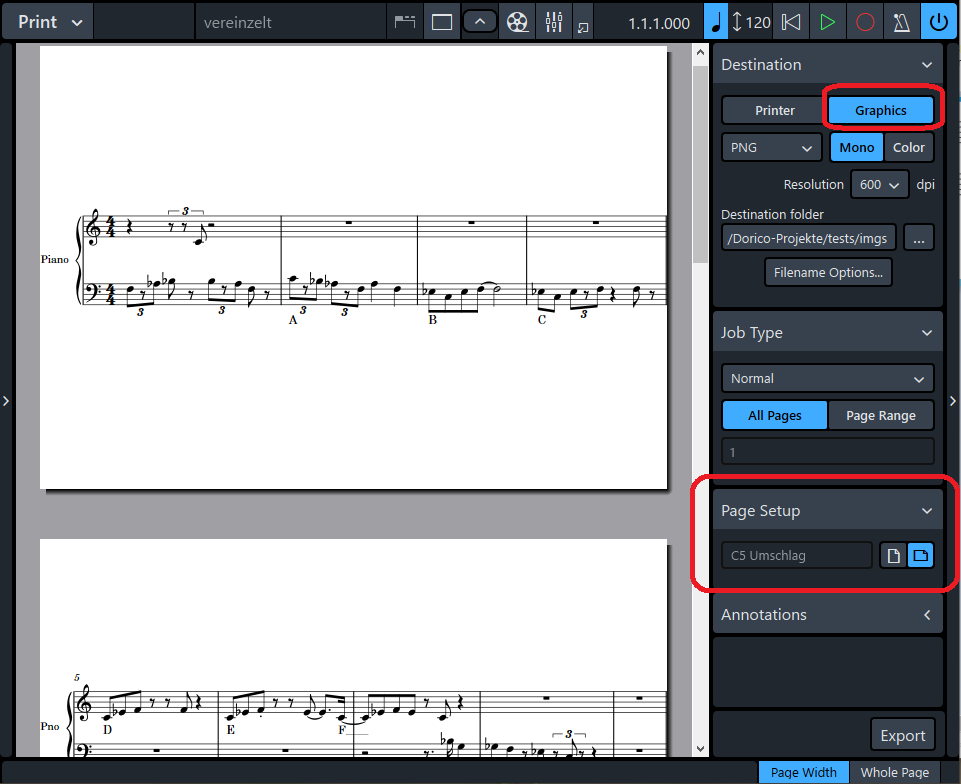Set preview zoom to Page Width
The image size is (961, 784).
click(x=803, y=772)
